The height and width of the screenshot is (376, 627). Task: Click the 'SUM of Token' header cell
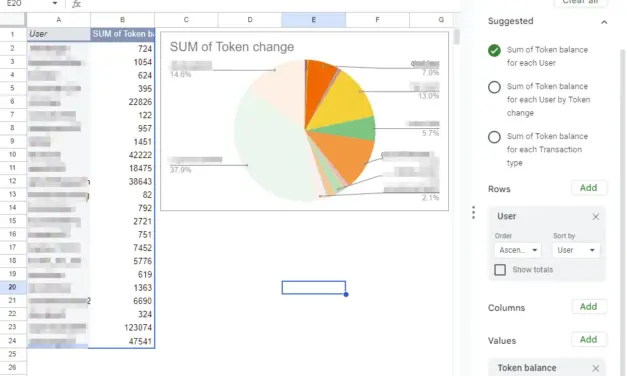click(x=122, y=34)
